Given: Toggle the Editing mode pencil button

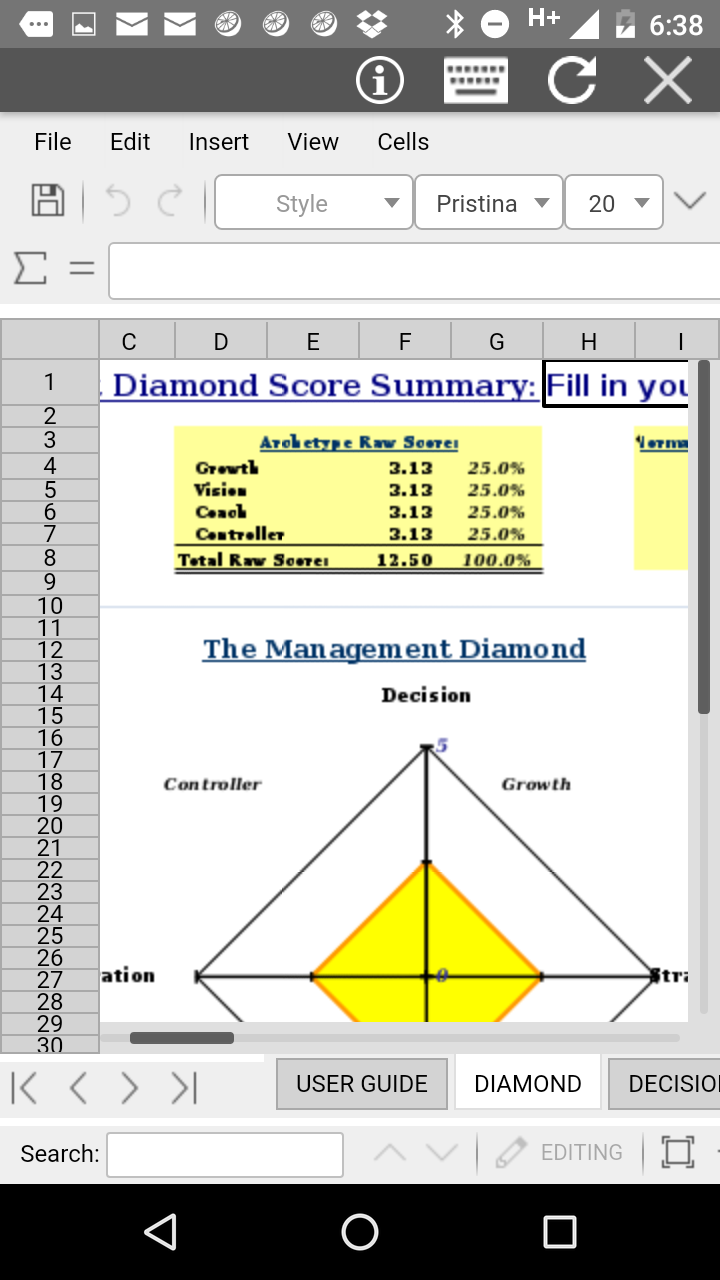Looking at the screenshot, I should pyautogui.click(x=559, y=1152).
